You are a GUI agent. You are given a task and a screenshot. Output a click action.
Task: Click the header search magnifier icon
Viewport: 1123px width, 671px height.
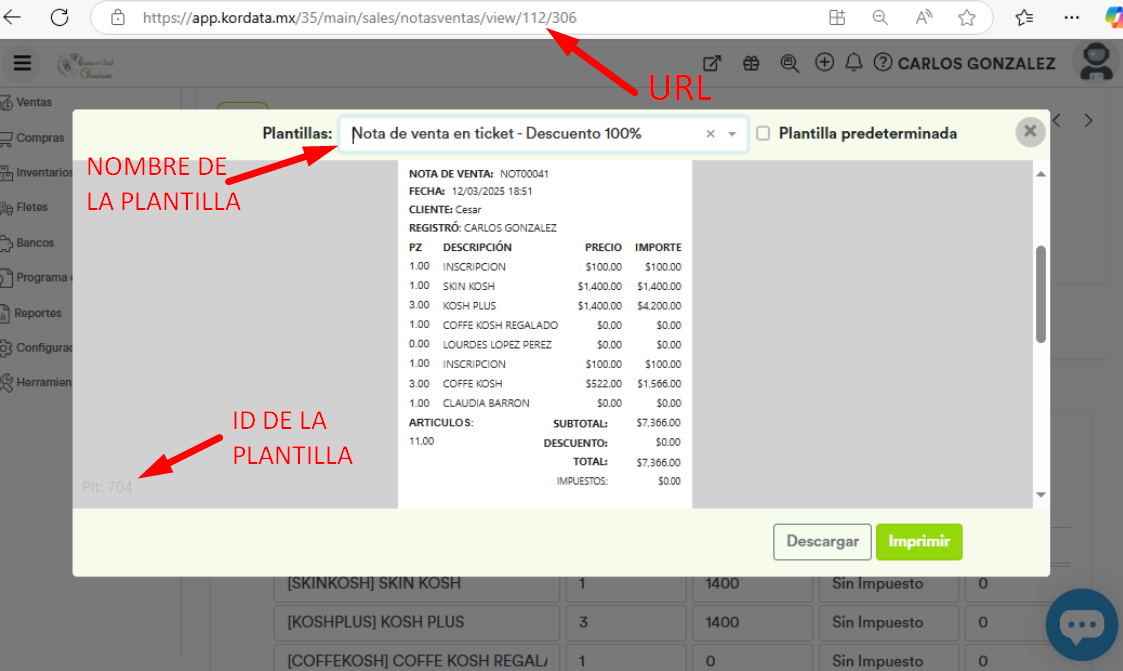click(789, 63)
